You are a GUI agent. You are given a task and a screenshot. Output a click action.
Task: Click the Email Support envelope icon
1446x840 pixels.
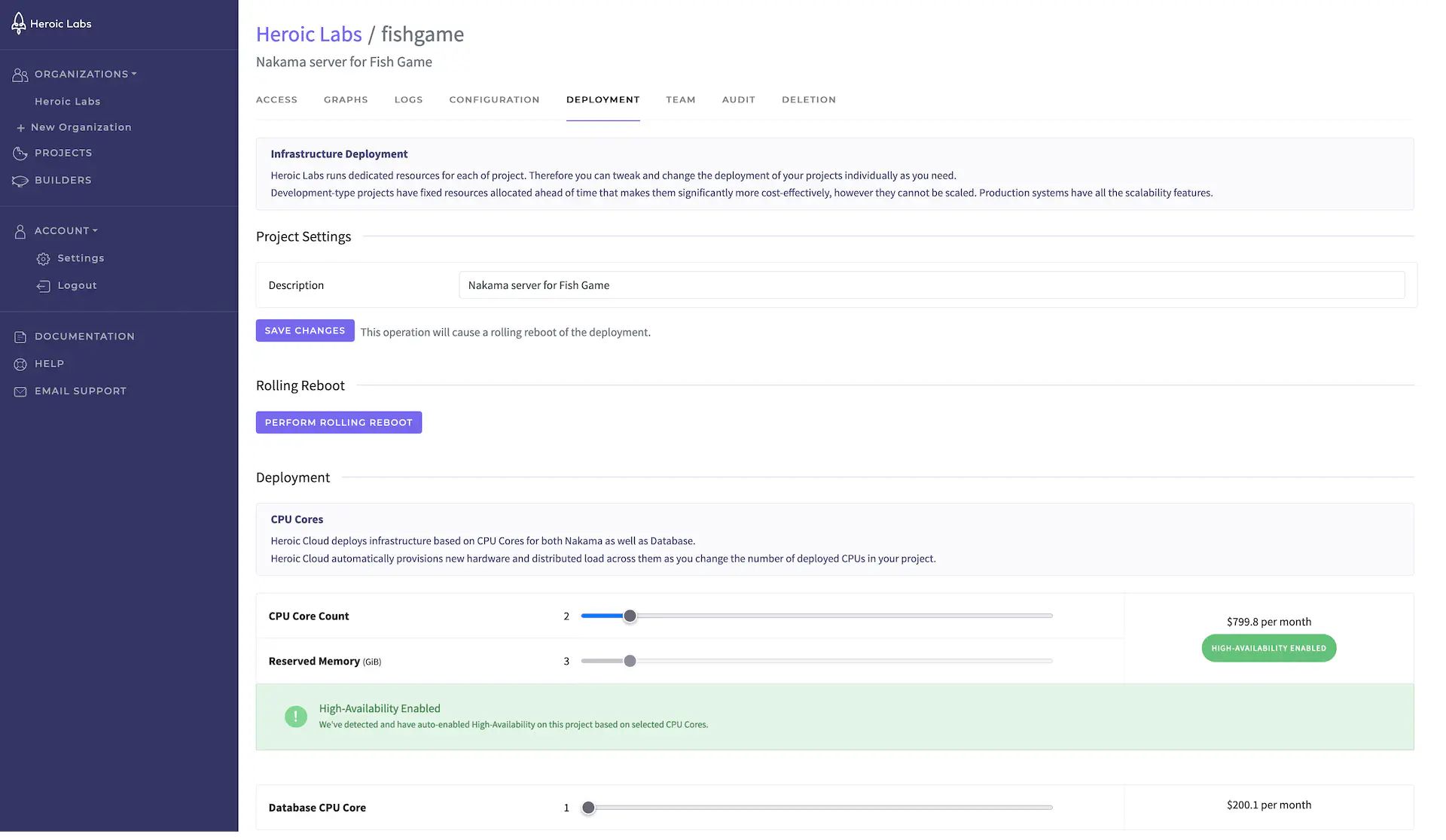point(20,391)
